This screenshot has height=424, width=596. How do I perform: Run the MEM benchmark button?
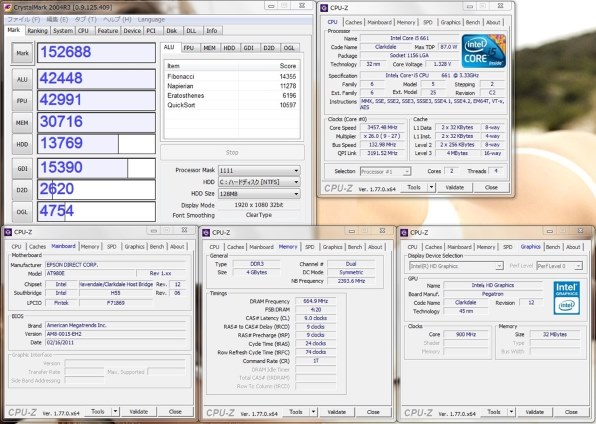22,123
